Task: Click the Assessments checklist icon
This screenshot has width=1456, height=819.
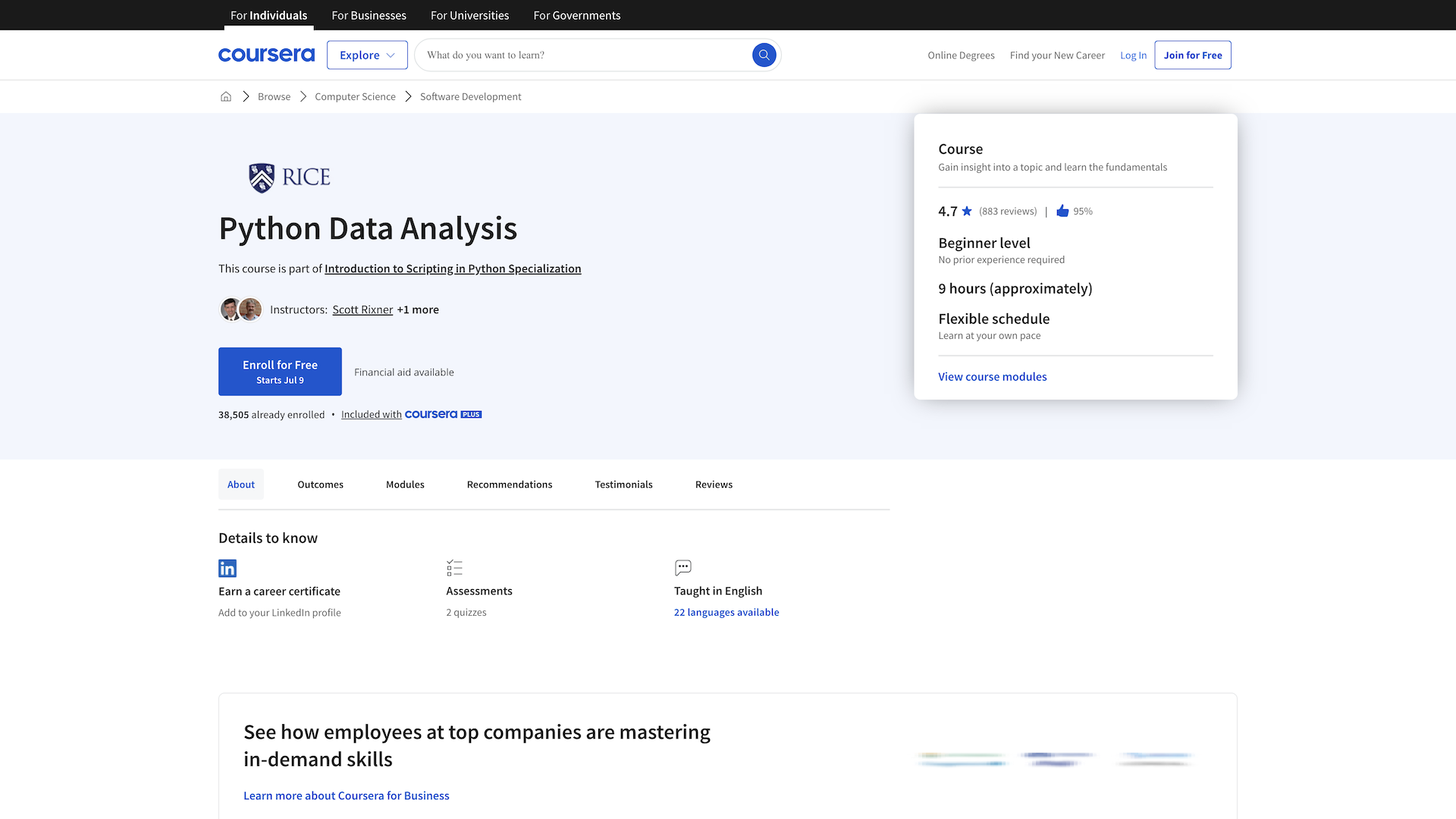Action: [455, 568]
